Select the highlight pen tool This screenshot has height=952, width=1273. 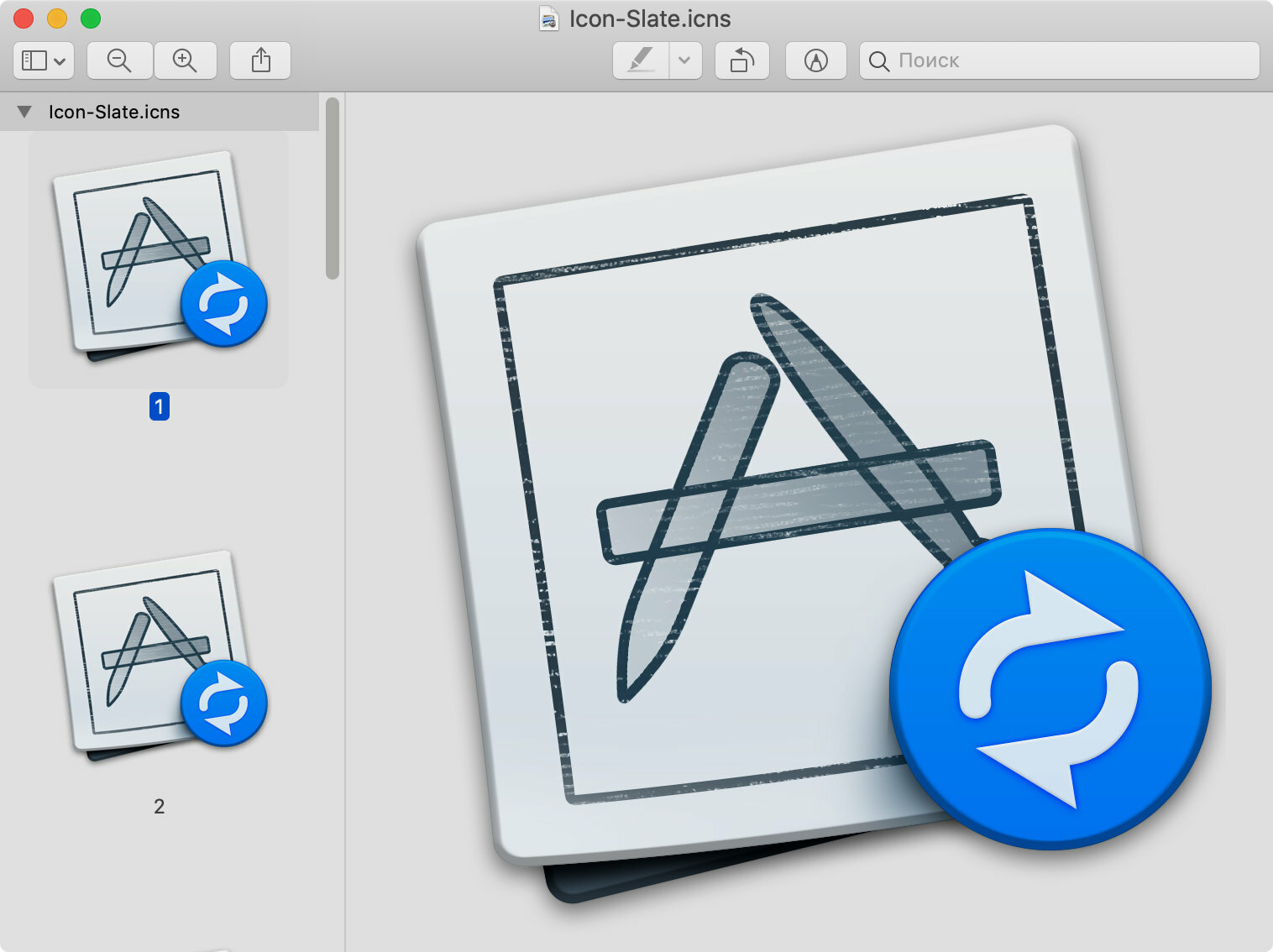[x=642, y=60]
